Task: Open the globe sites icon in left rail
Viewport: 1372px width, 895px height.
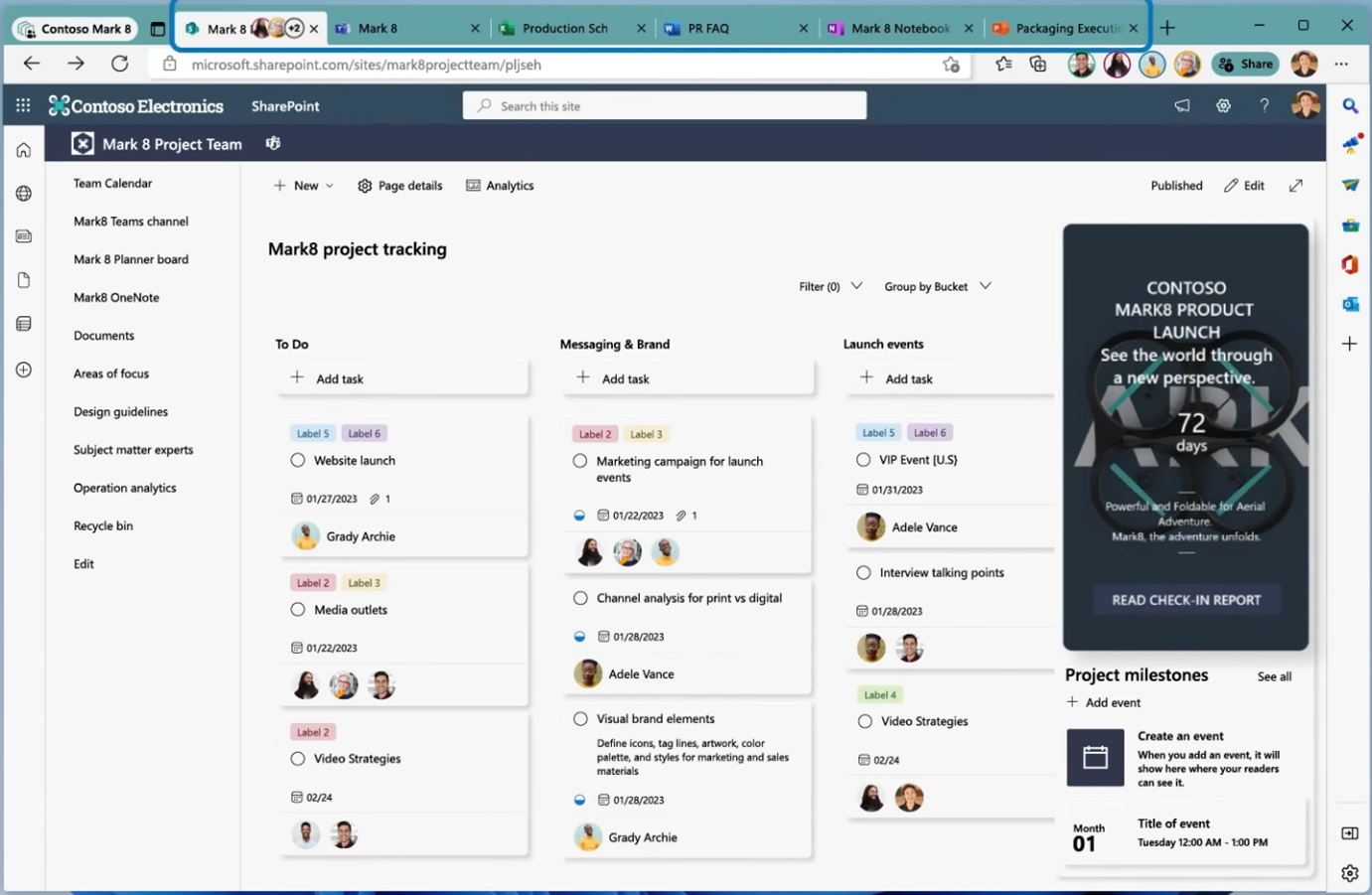Action: pos(24,194)
